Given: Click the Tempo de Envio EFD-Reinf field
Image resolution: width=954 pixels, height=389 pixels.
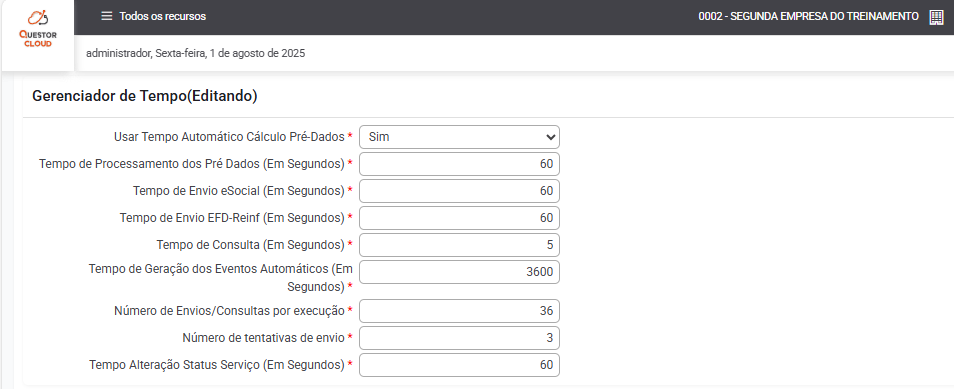Looking at the screenshot, I should coord(459,218).
